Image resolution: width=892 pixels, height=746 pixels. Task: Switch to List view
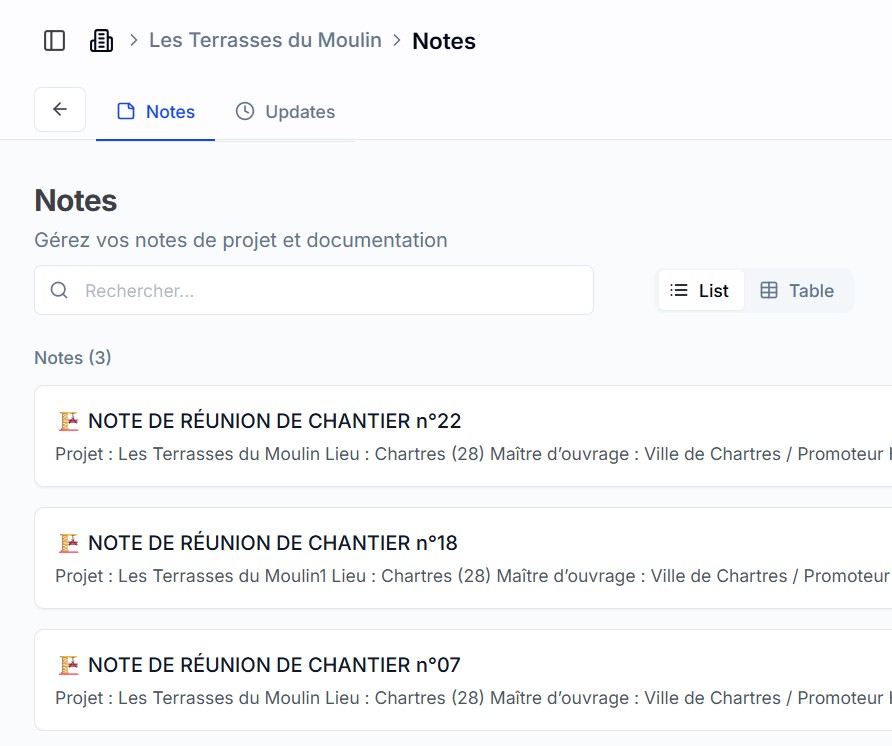click(701, 291)
